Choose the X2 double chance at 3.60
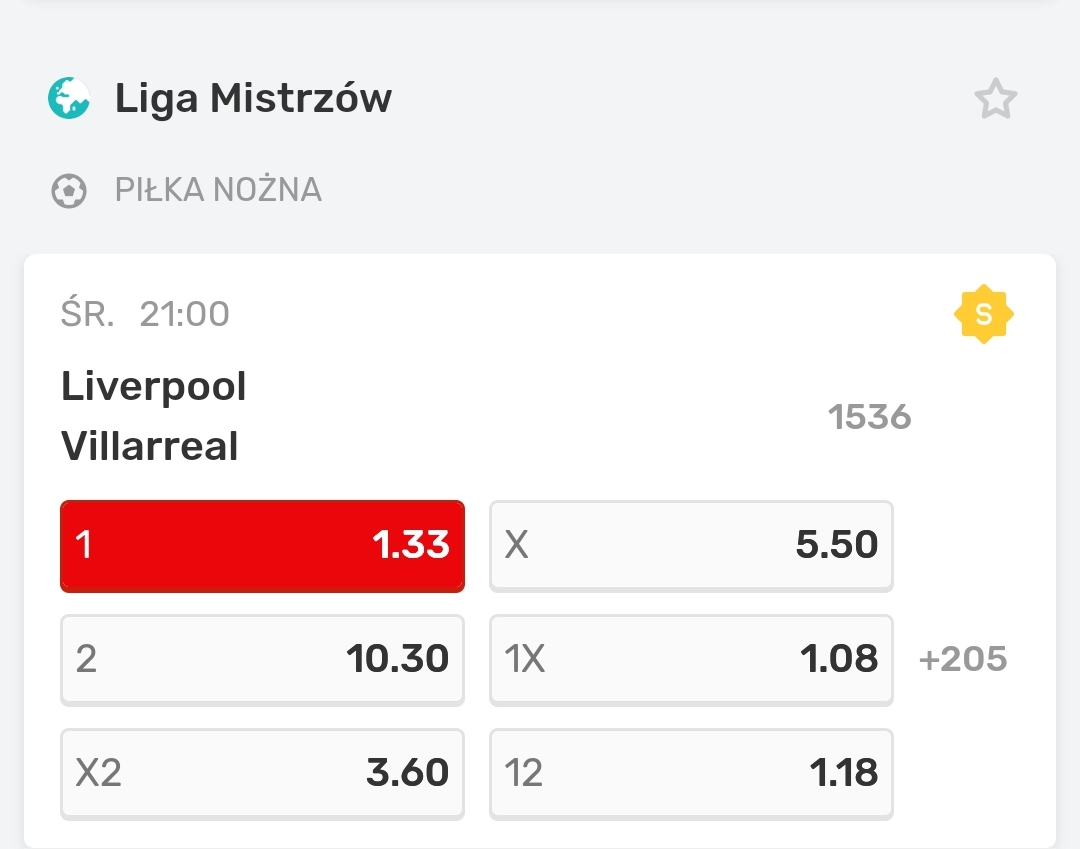The height and width of the screenshot is (849, 1080). 262,773
